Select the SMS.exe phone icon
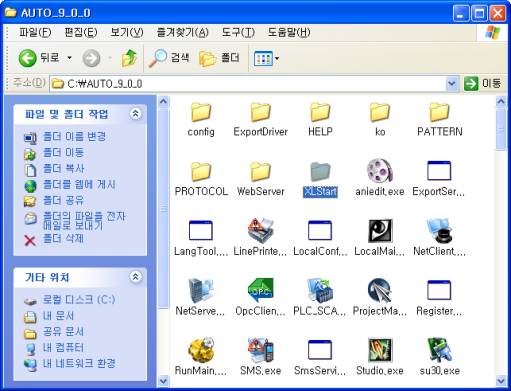The width and height of the screenshot is (511, 391). [260, 350]
